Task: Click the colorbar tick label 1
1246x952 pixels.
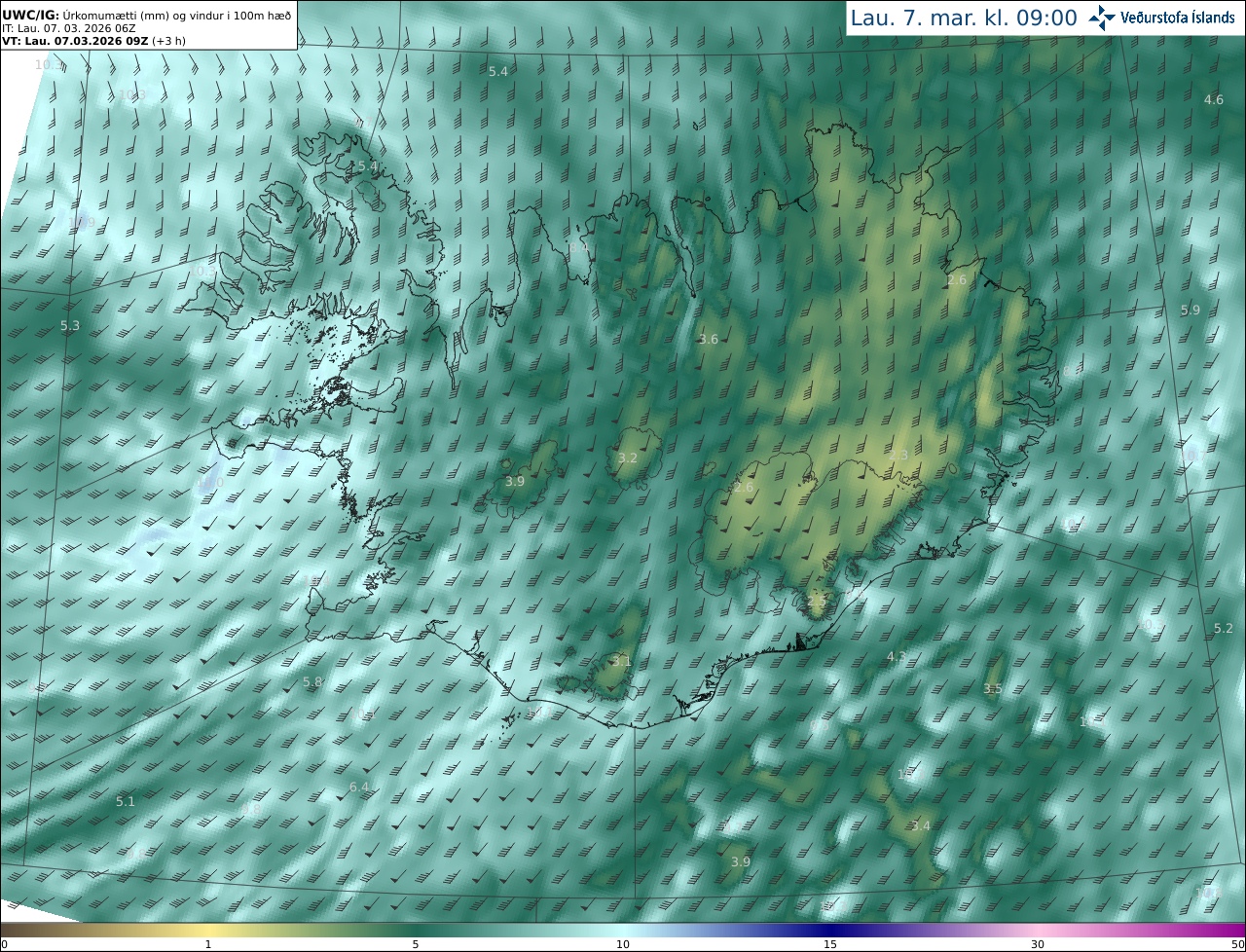Action: pyautogui.click(x=208, y=944)
